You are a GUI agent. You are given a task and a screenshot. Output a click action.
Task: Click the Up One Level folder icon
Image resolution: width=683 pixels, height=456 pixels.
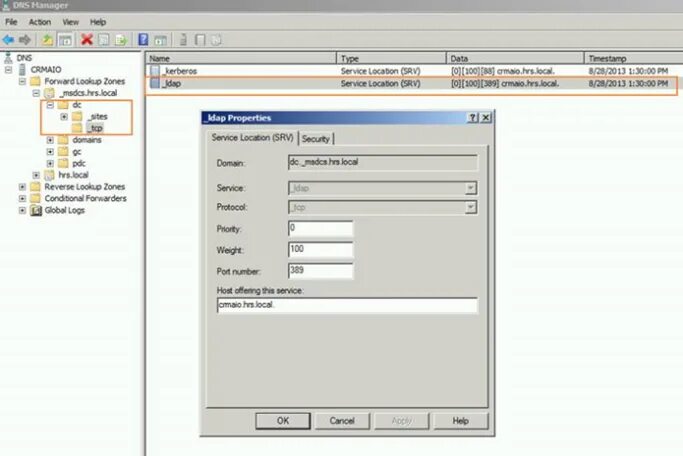coord(47,40)
